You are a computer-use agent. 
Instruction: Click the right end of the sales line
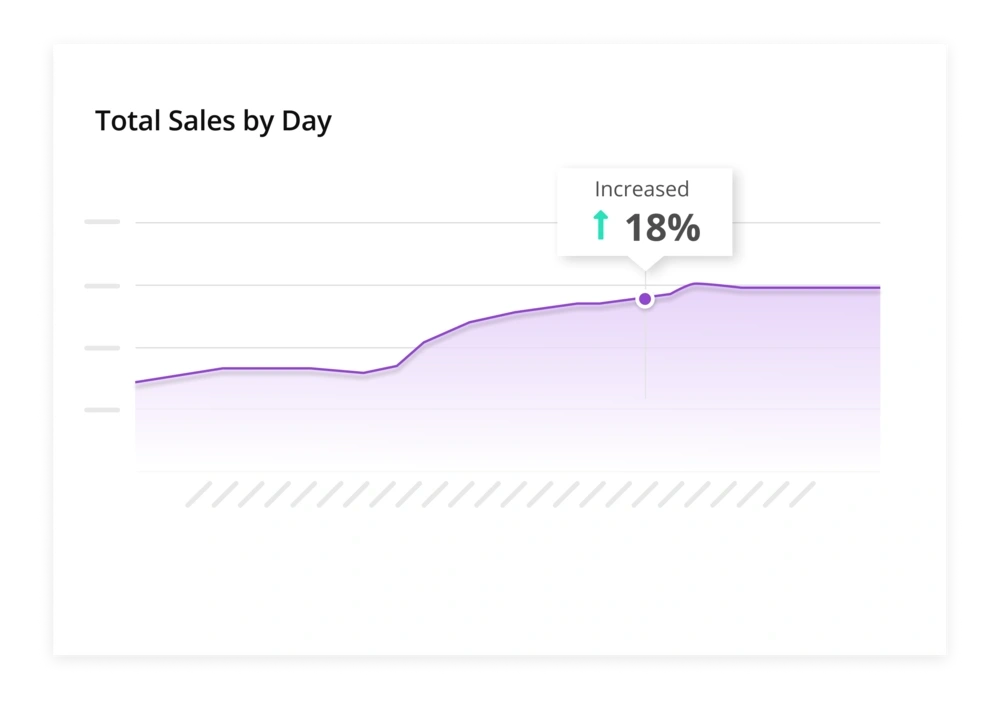(878, 288)
